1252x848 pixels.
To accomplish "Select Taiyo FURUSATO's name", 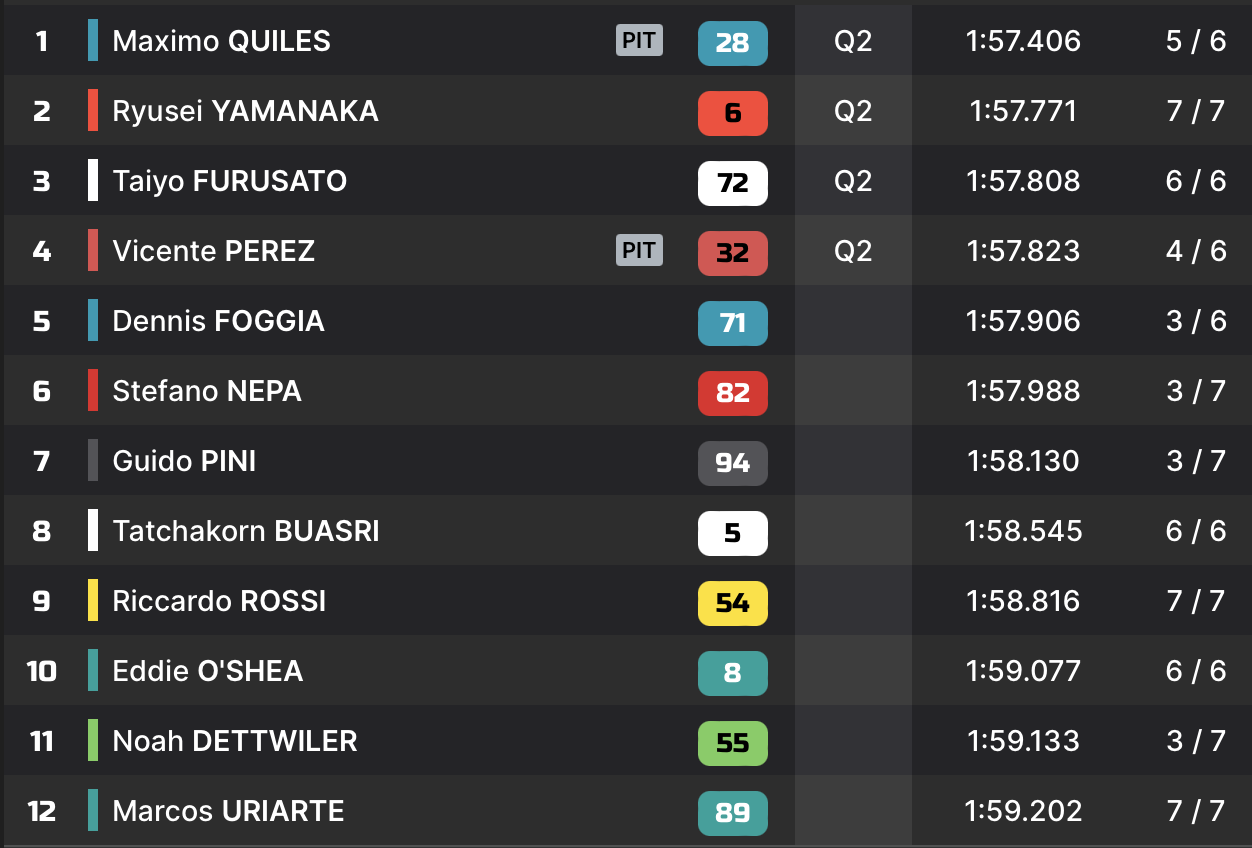I will pyautogui.click(x=229, y=181).
